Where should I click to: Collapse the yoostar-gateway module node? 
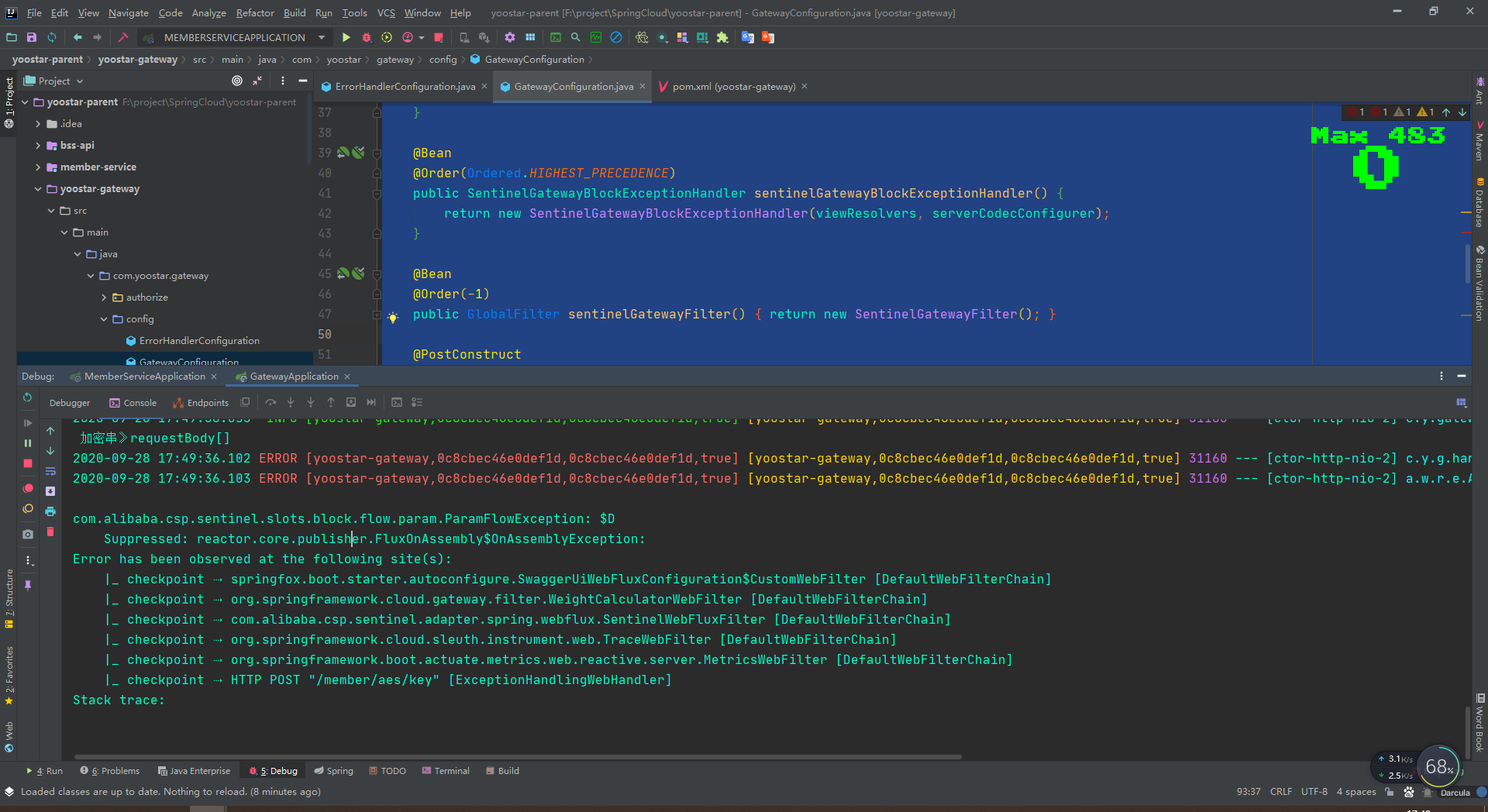coord(38,189)
